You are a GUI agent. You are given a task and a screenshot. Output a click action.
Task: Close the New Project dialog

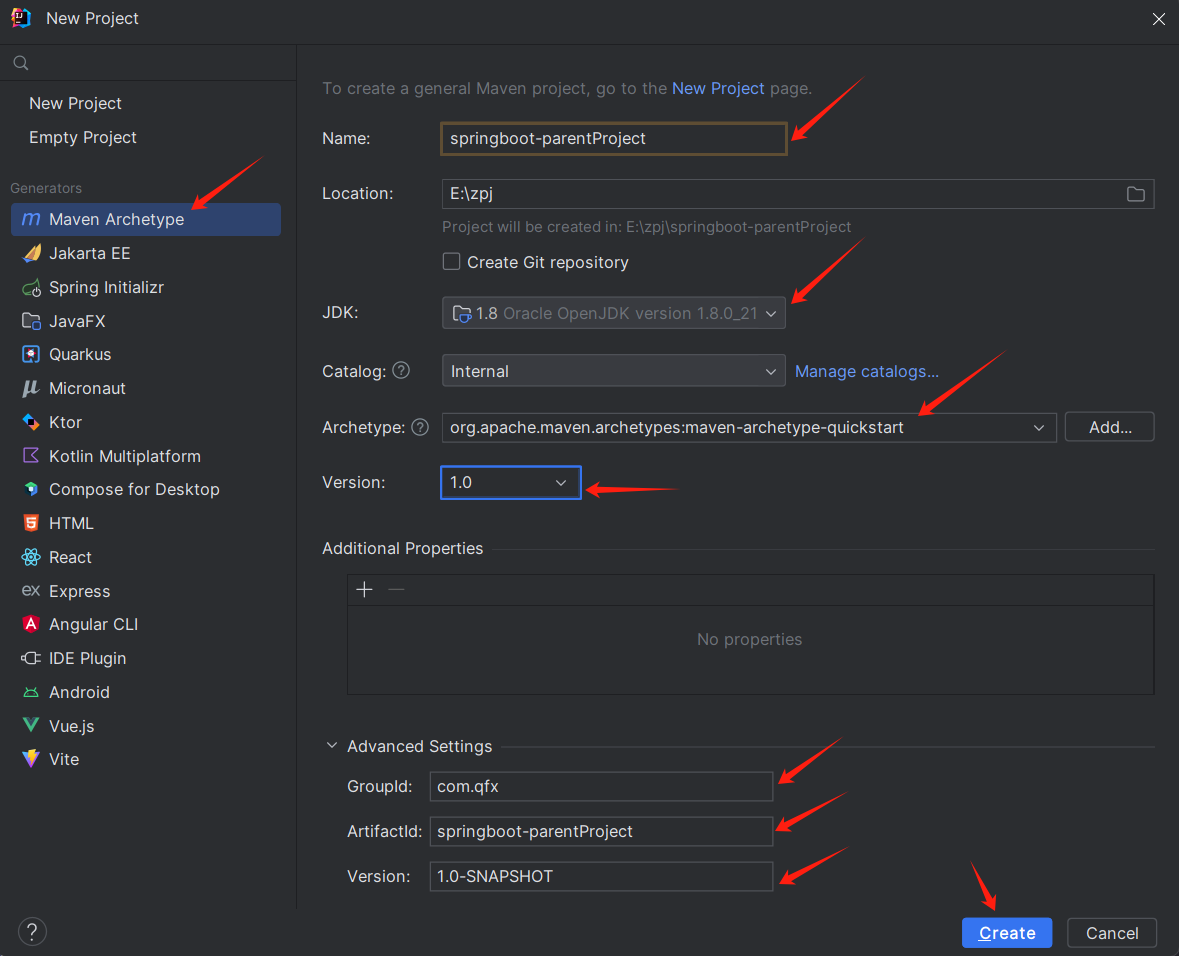click(1159, 19)
